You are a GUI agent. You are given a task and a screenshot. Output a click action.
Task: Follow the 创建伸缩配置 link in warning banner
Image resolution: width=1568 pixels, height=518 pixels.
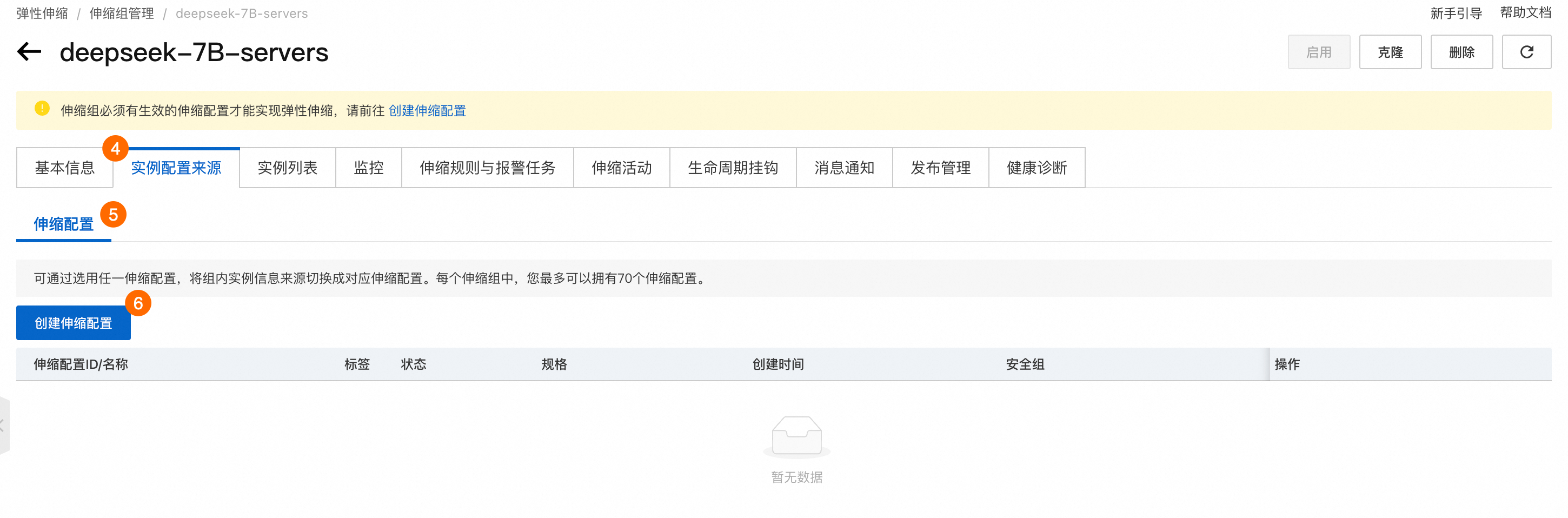[x=427, y=111]
